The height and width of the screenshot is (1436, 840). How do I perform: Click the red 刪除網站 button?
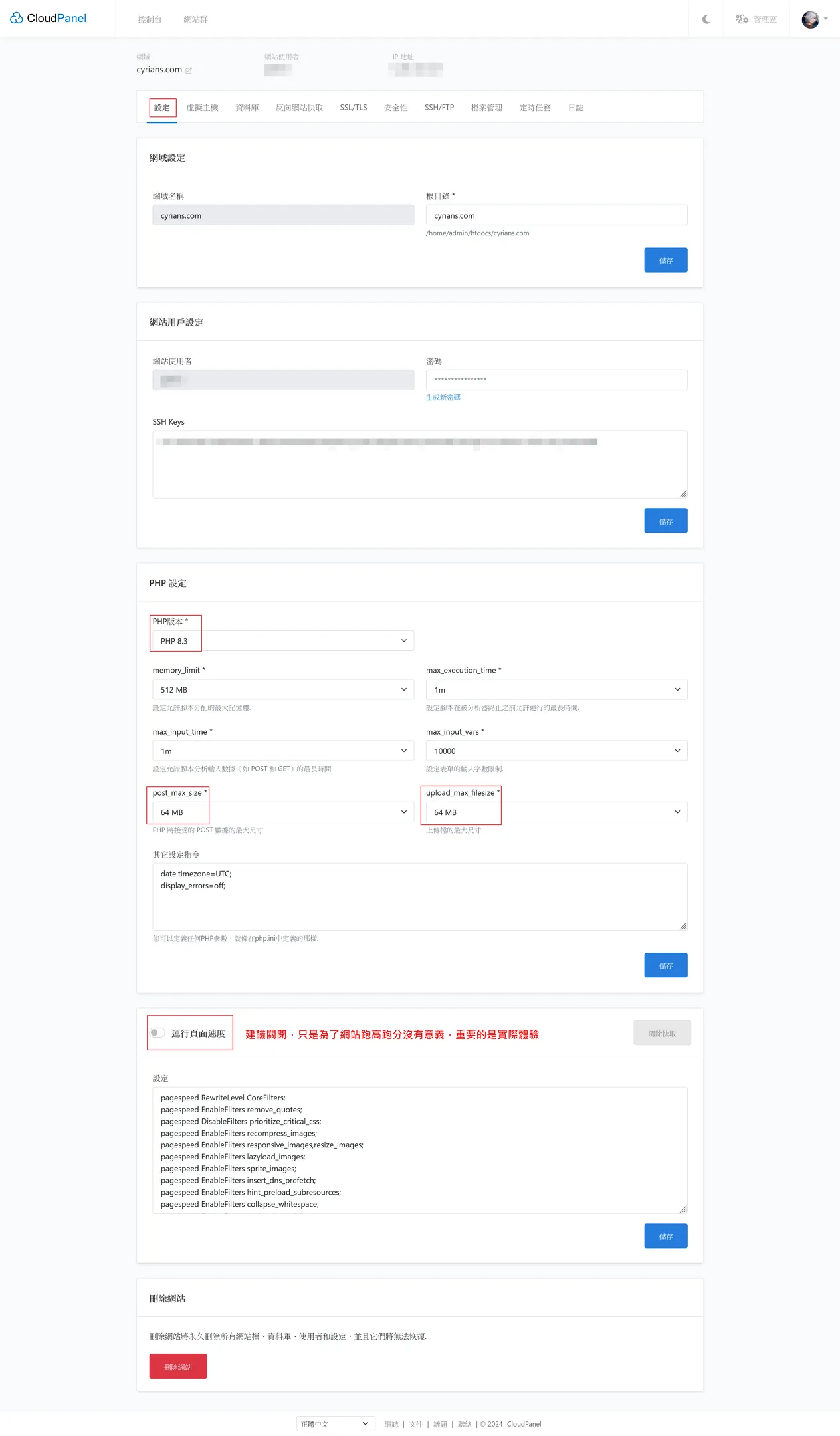pos(178,1367)
